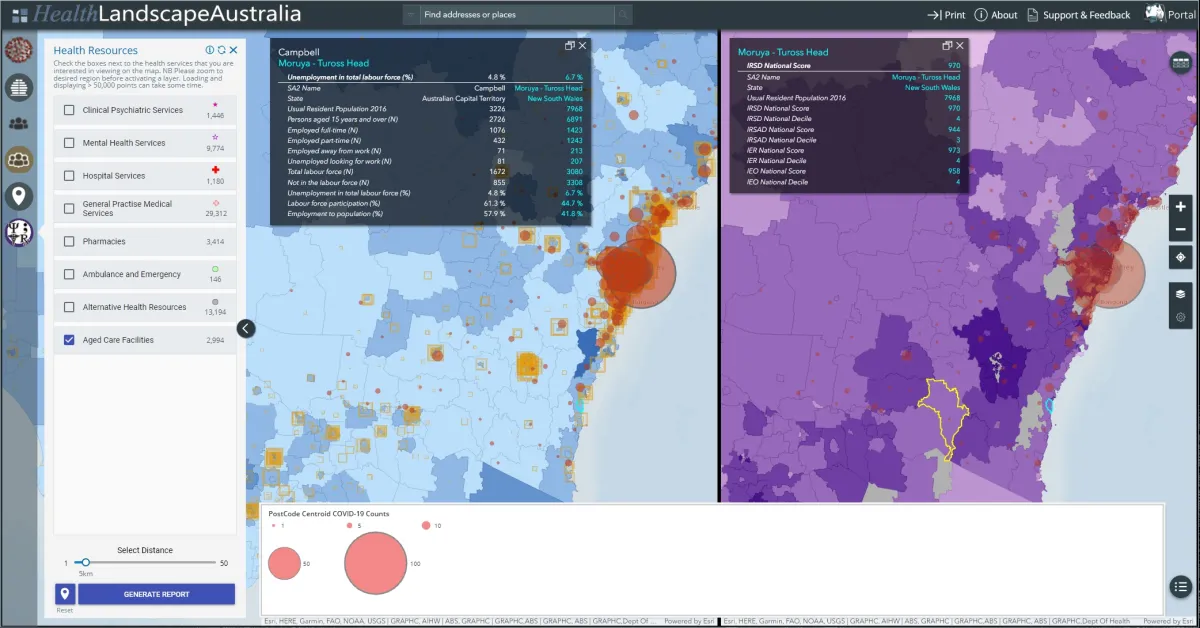Open the About menu item
The image size is (1200, 628).
point(1003,14)
